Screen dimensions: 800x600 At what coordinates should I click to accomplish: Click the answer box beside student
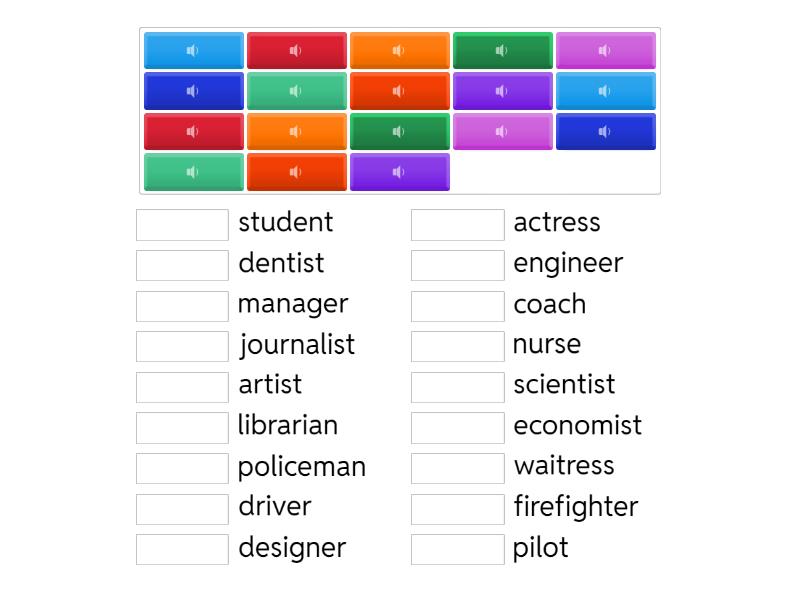tap(182, 225)
